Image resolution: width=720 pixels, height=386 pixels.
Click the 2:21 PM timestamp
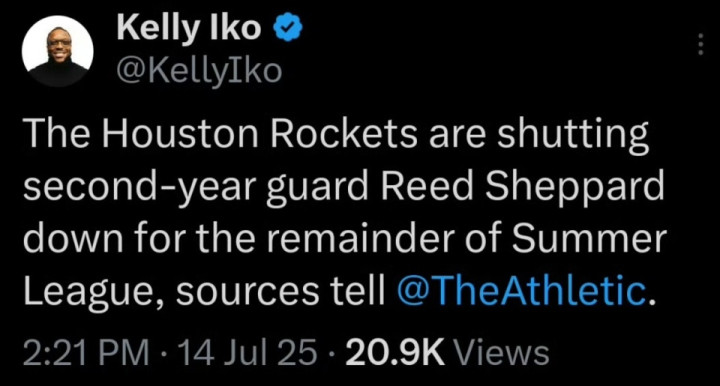coord(86,352)
